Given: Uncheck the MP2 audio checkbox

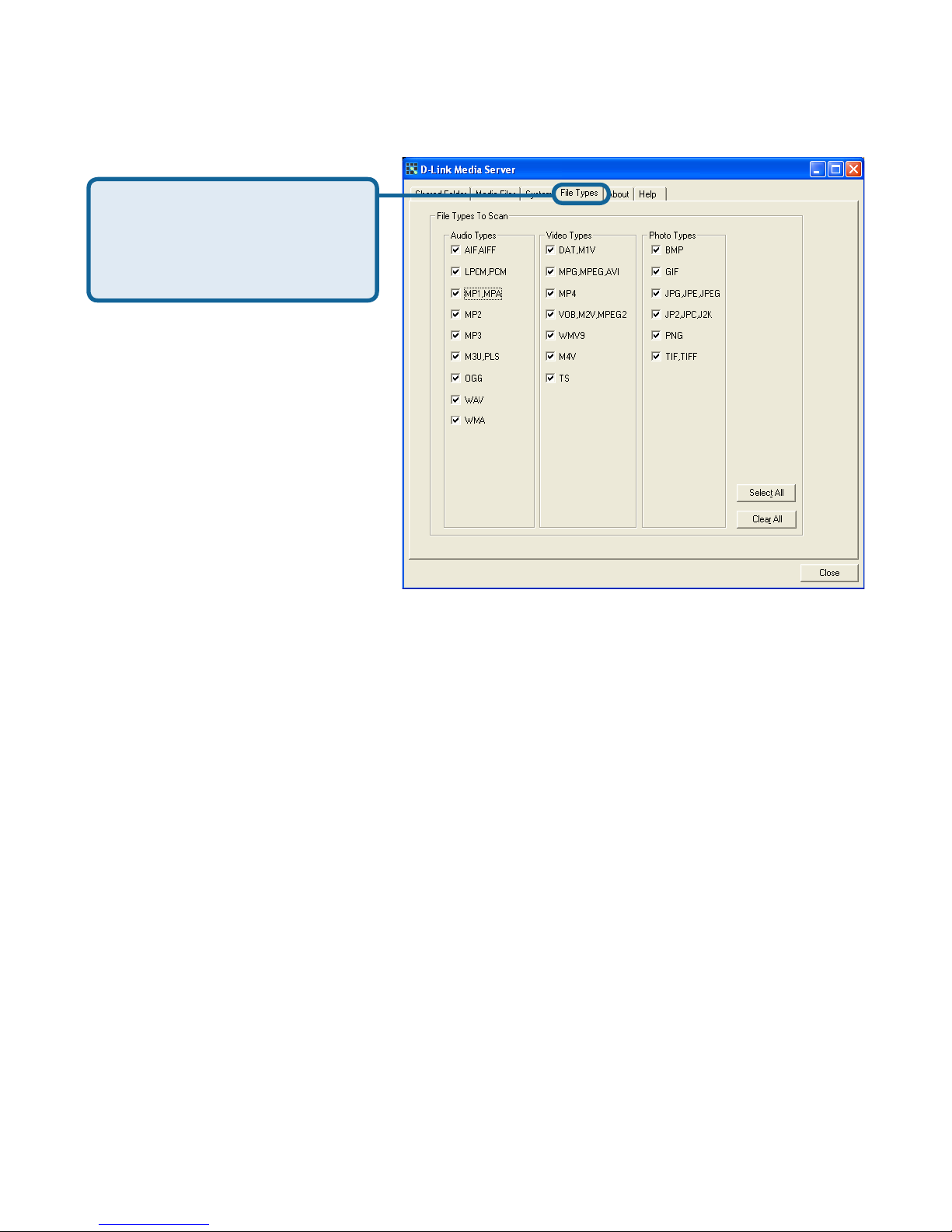Looking at the screenshot, I should click(455, 314).
